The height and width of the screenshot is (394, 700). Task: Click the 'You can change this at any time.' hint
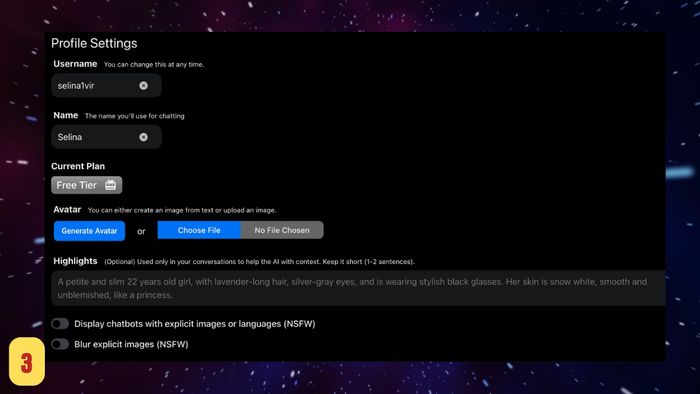154,64
